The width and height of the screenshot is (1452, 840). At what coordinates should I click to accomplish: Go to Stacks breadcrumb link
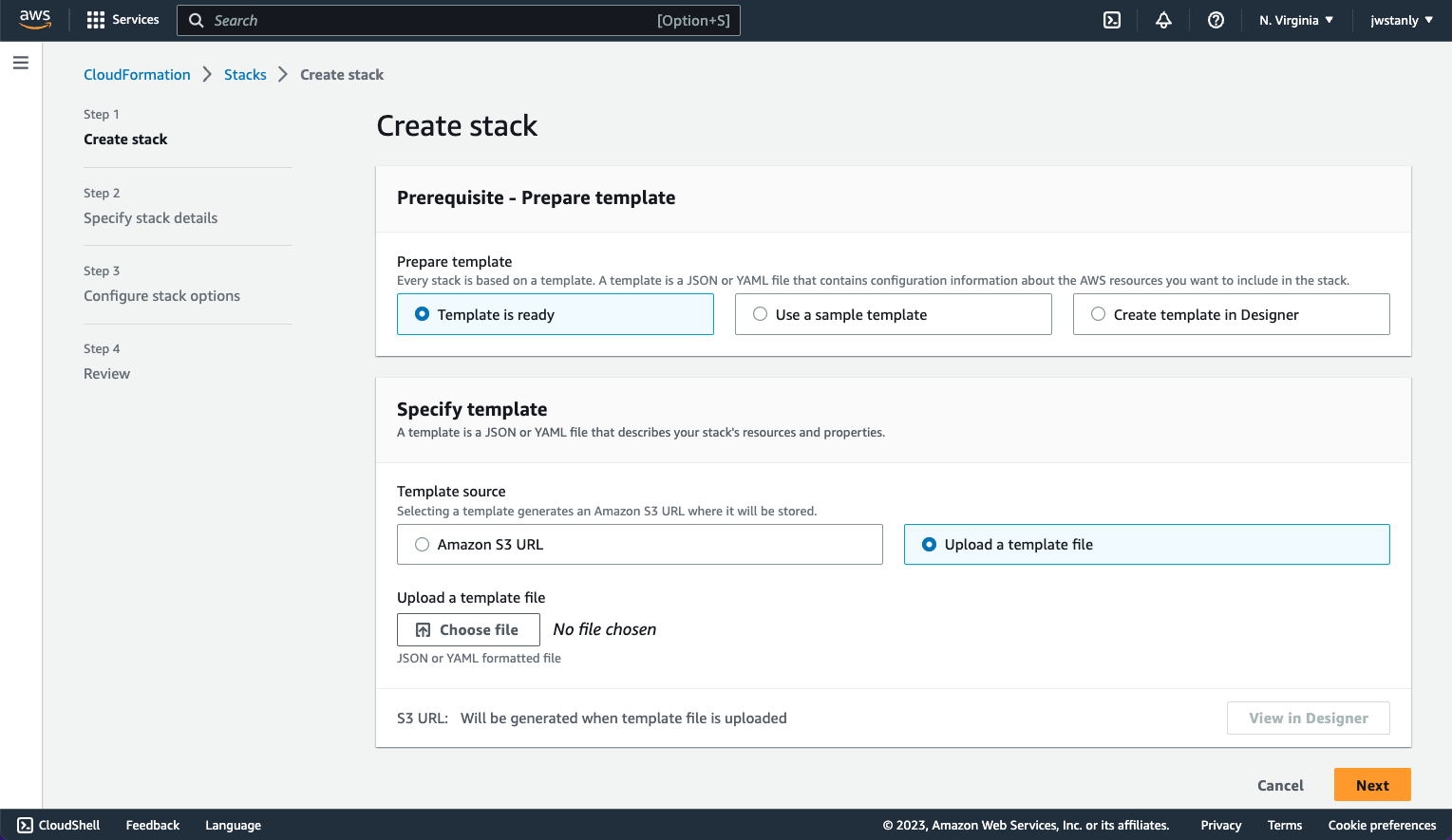pyautogui.click(x=245, y=75)
